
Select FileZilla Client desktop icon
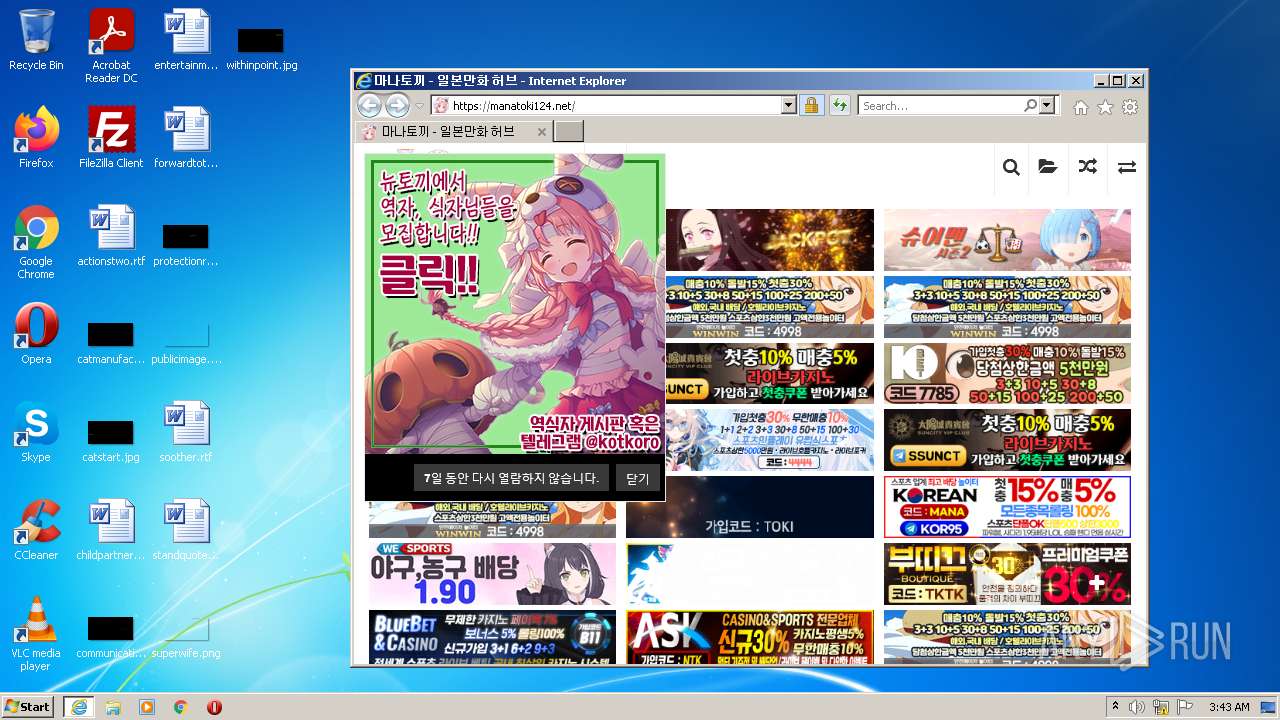coord(111,137)
